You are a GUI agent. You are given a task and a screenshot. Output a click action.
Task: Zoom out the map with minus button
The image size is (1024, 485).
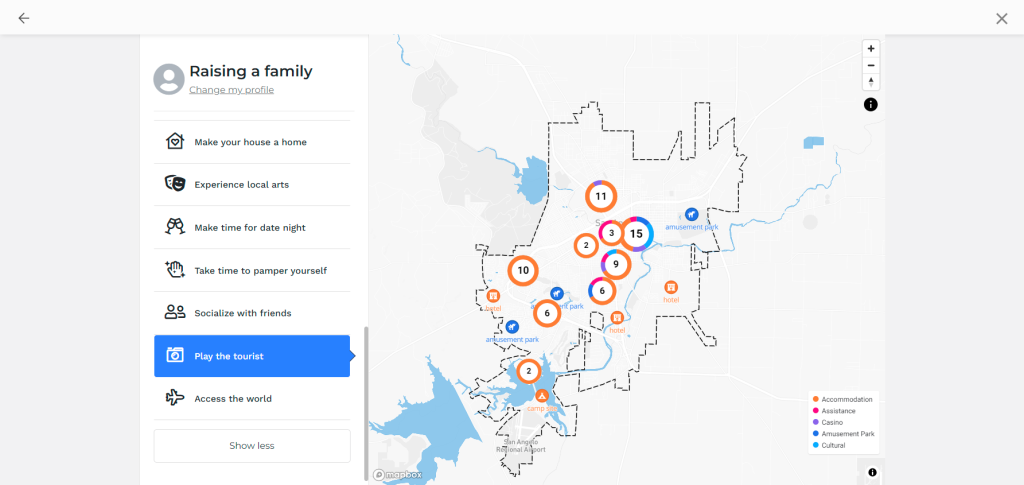pyautogui.click(x=871, y=65)
